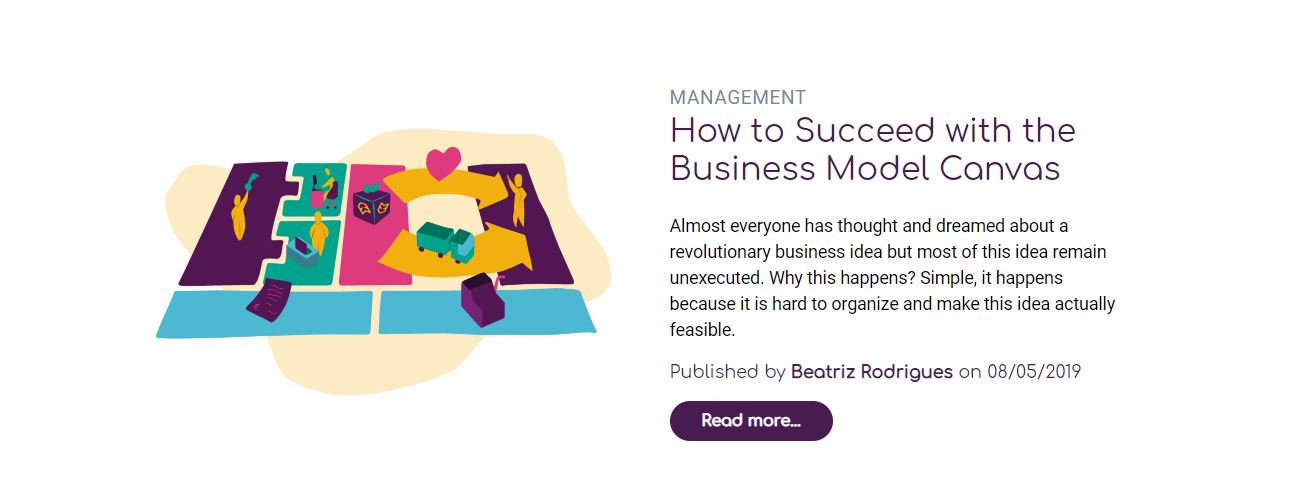Click the purple box with wings
The height and width of the screenshot is (478, 1309).
(370, 204)
